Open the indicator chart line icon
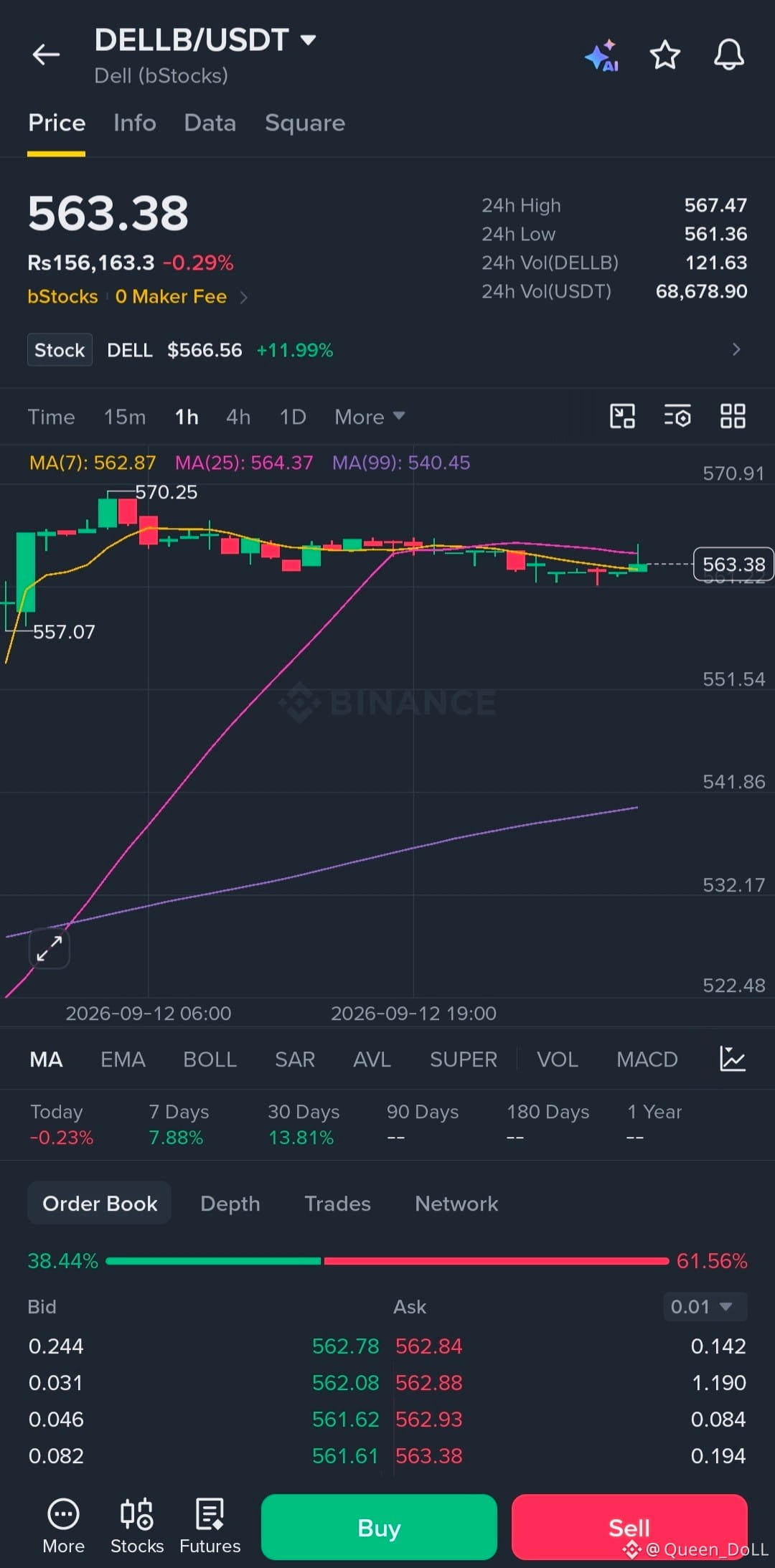 732,1059
